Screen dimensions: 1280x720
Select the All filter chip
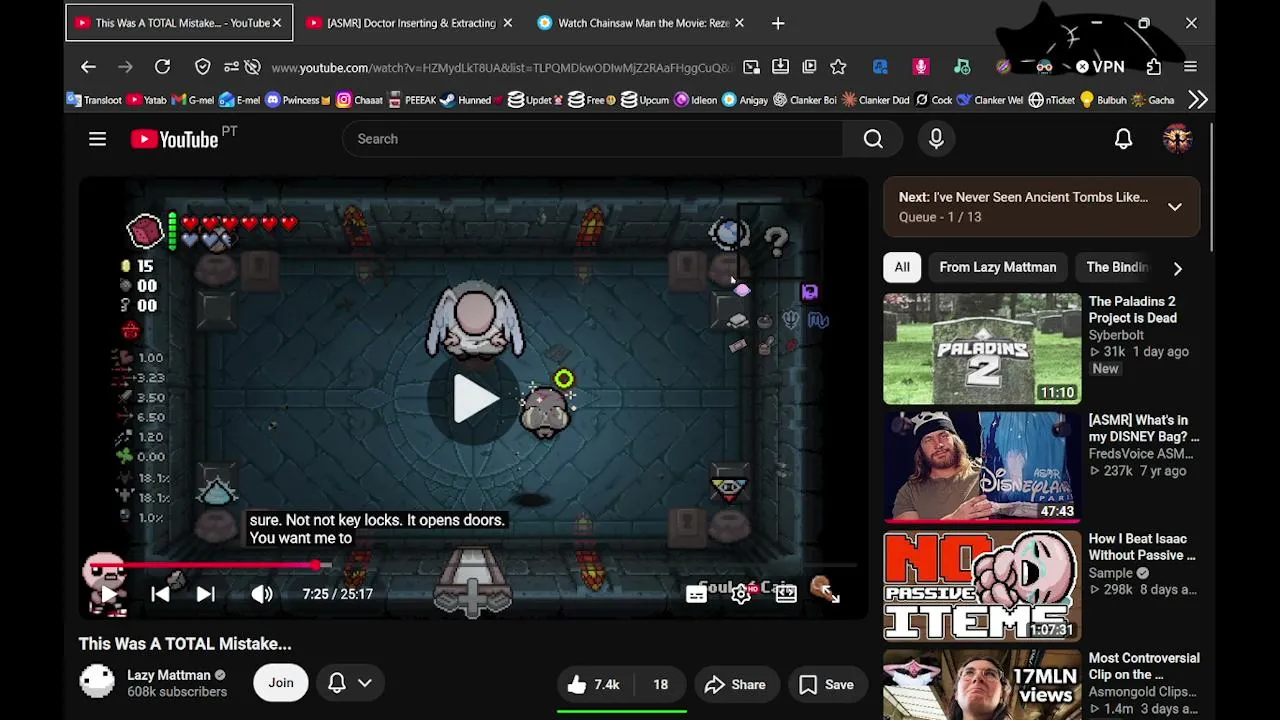click(x=902, y=267)
